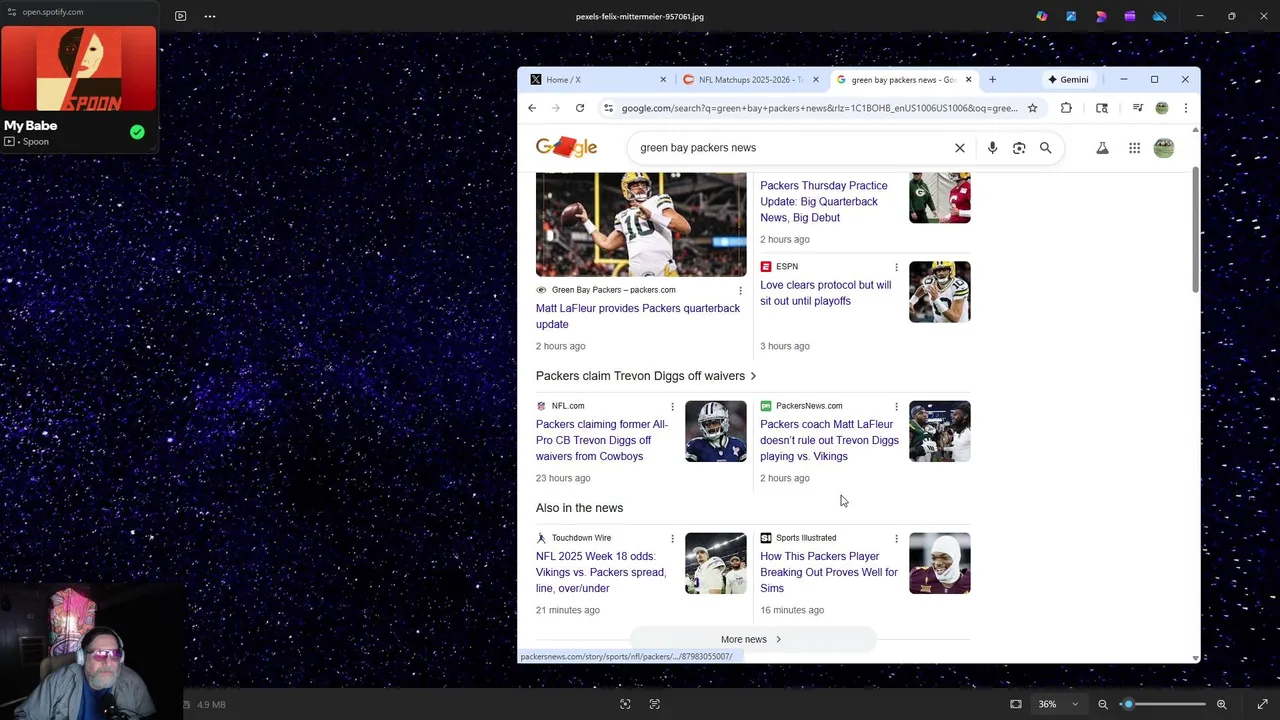
Task: Open more options for NFL.com article
Action: (672, 406)
